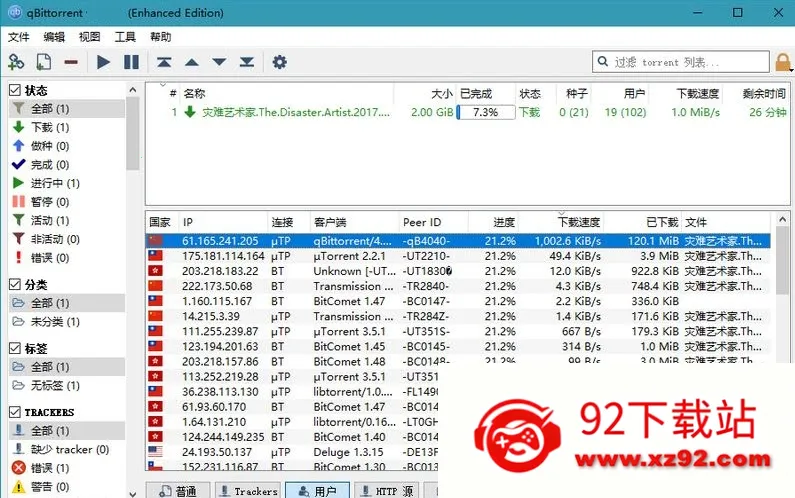Click filter torrent list search field
Viewport: 795px width, 498px height.
pyautogui.click(x=680, y=62)
